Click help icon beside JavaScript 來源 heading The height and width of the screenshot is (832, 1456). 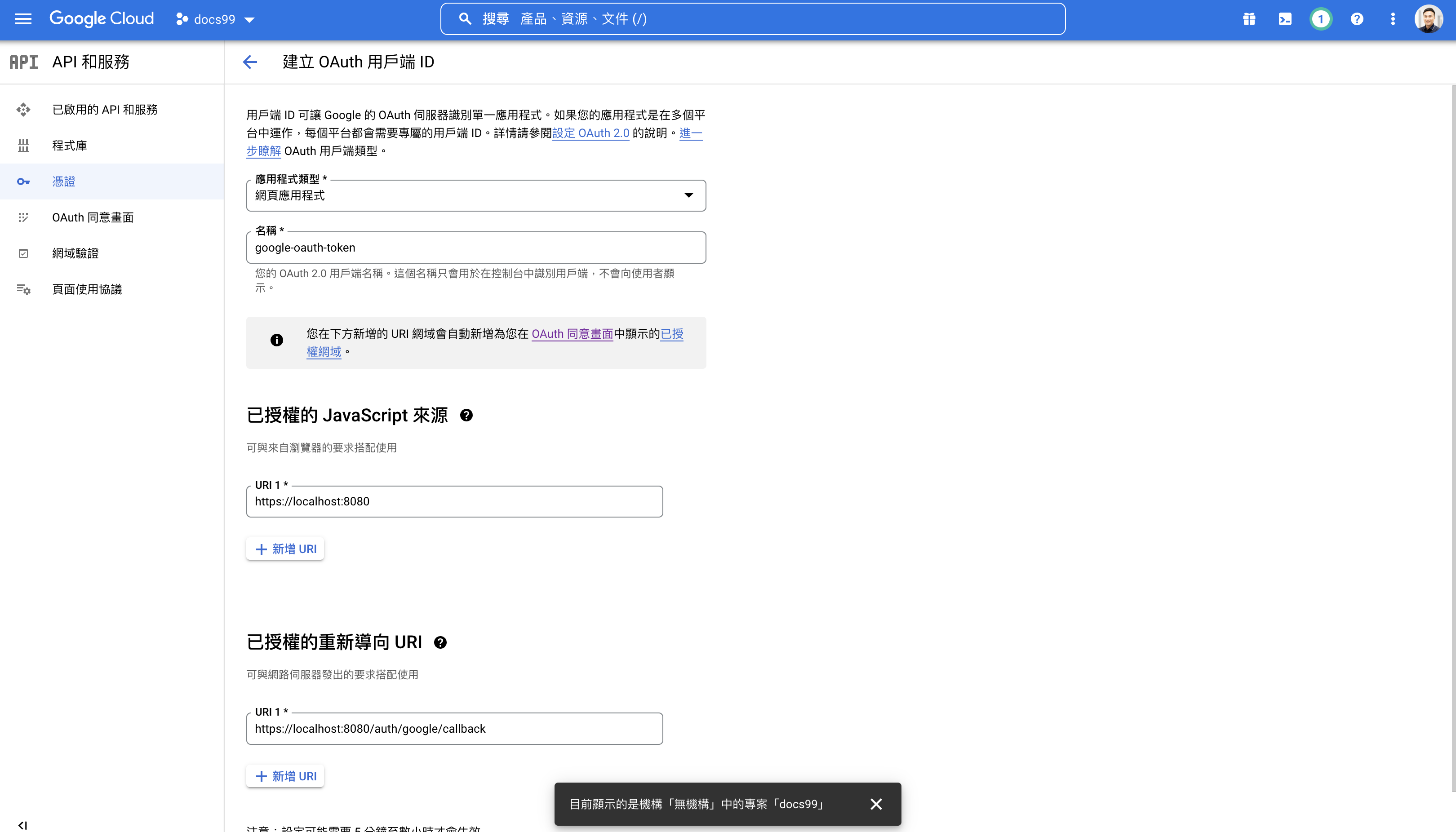[x=466, y=416]
